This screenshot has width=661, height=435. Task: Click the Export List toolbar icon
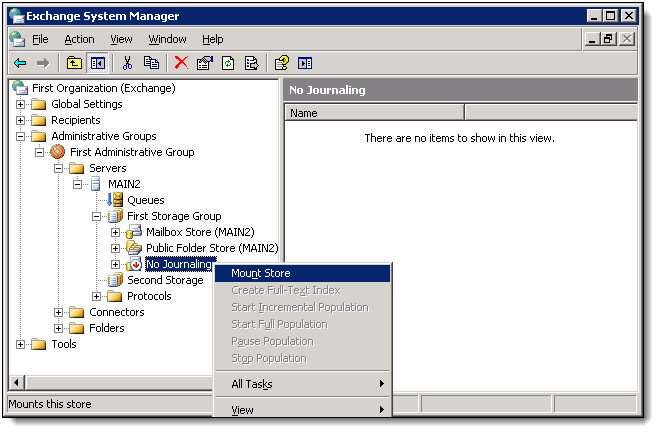coord(252,64)
